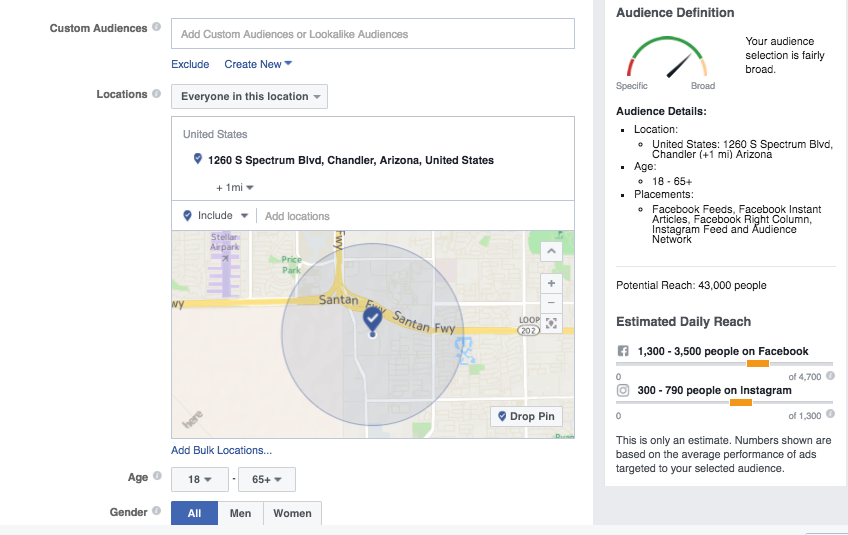This screenshot has height=535, width=848.
Task: Open the Include locations dropdown menu
Action: tap(215, 215)
